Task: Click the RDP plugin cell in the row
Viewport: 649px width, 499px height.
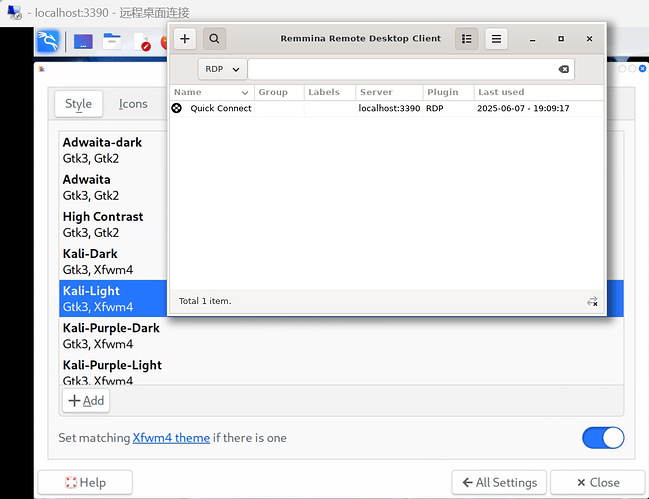Action: click(x=435, y=108)
